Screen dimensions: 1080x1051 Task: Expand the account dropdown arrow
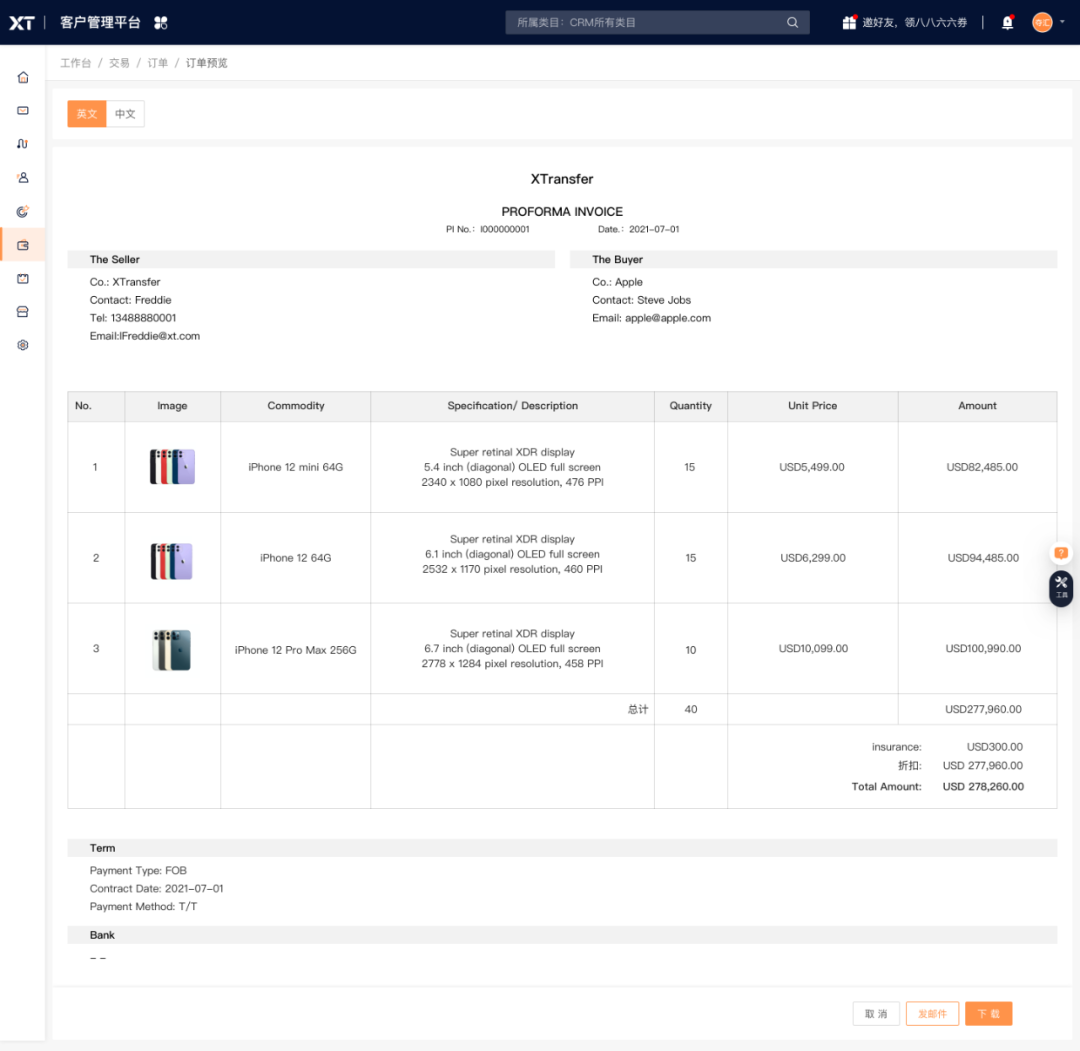tap(1062, 22)
